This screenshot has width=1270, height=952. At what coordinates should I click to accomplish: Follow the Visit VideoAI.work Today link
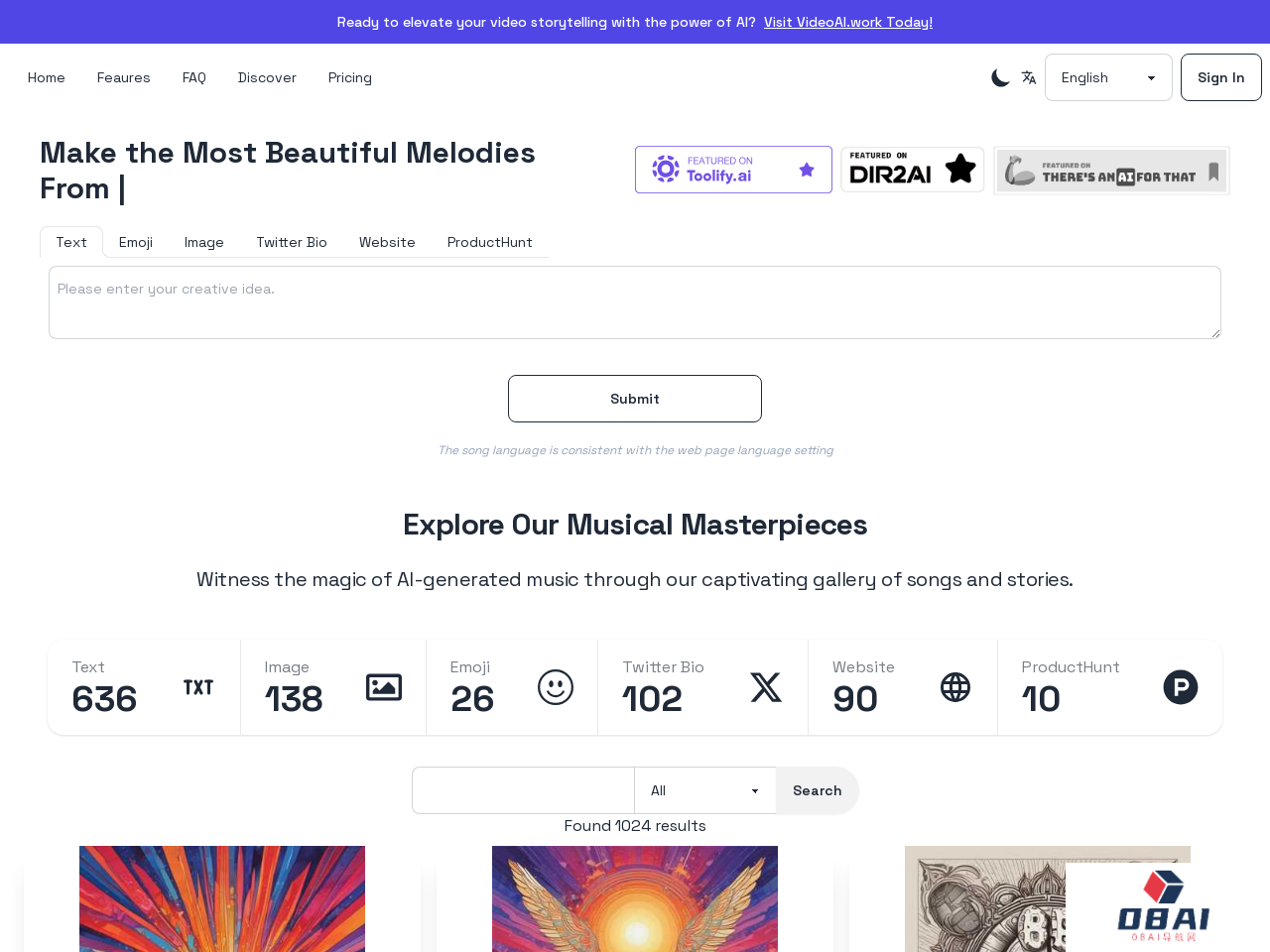848,22
